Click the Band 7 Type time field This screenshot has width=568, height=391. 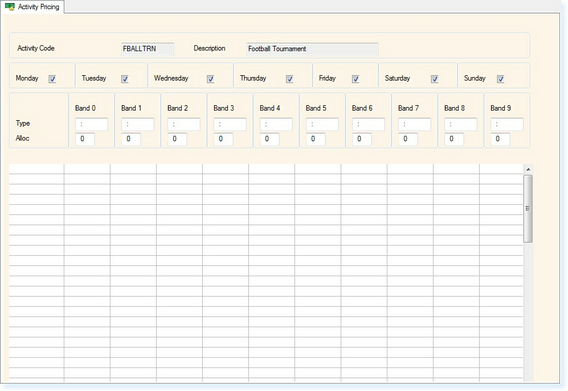414,124
